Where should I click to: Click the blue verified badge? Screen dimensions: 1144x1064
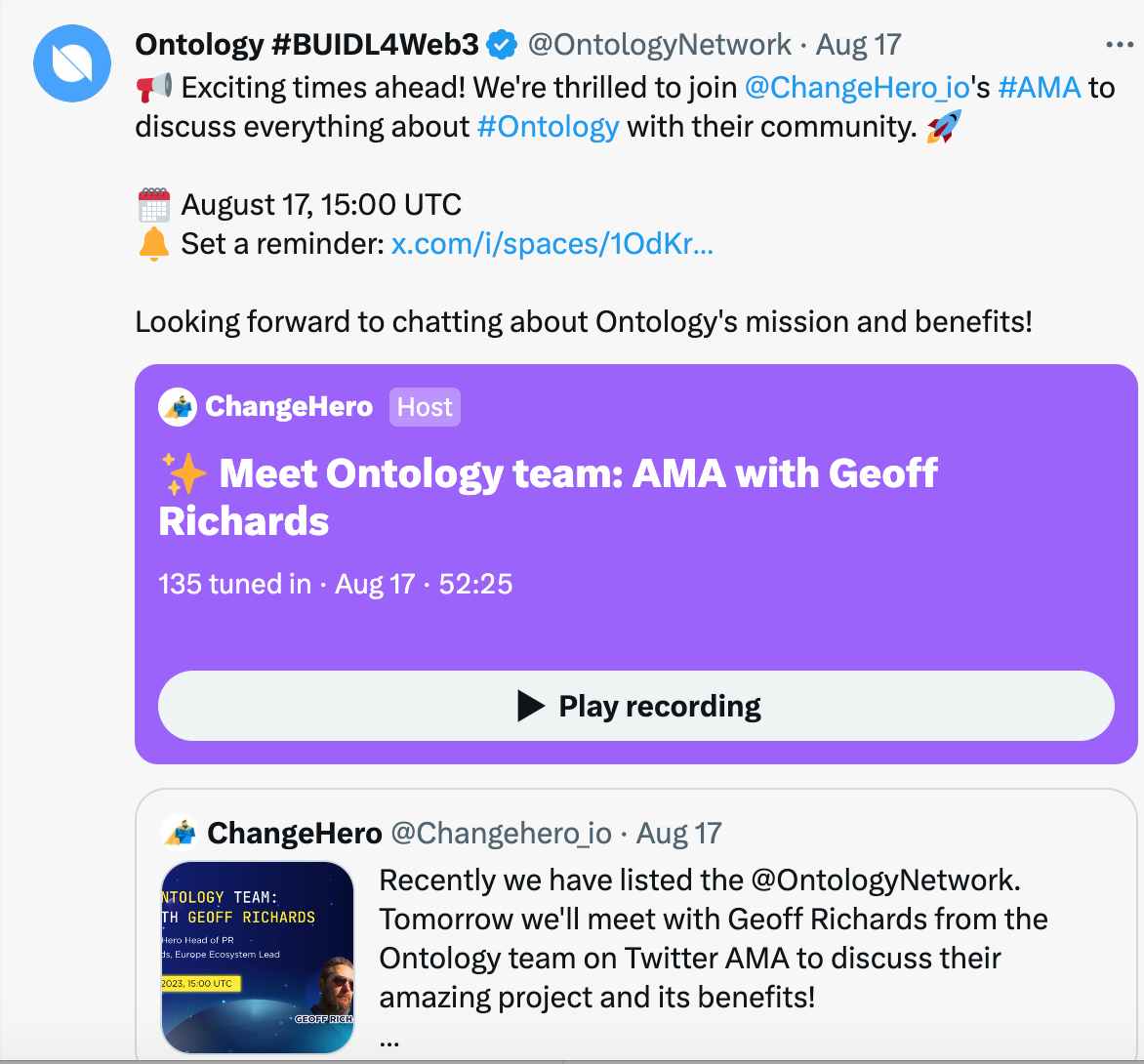[x=503, y=44]
